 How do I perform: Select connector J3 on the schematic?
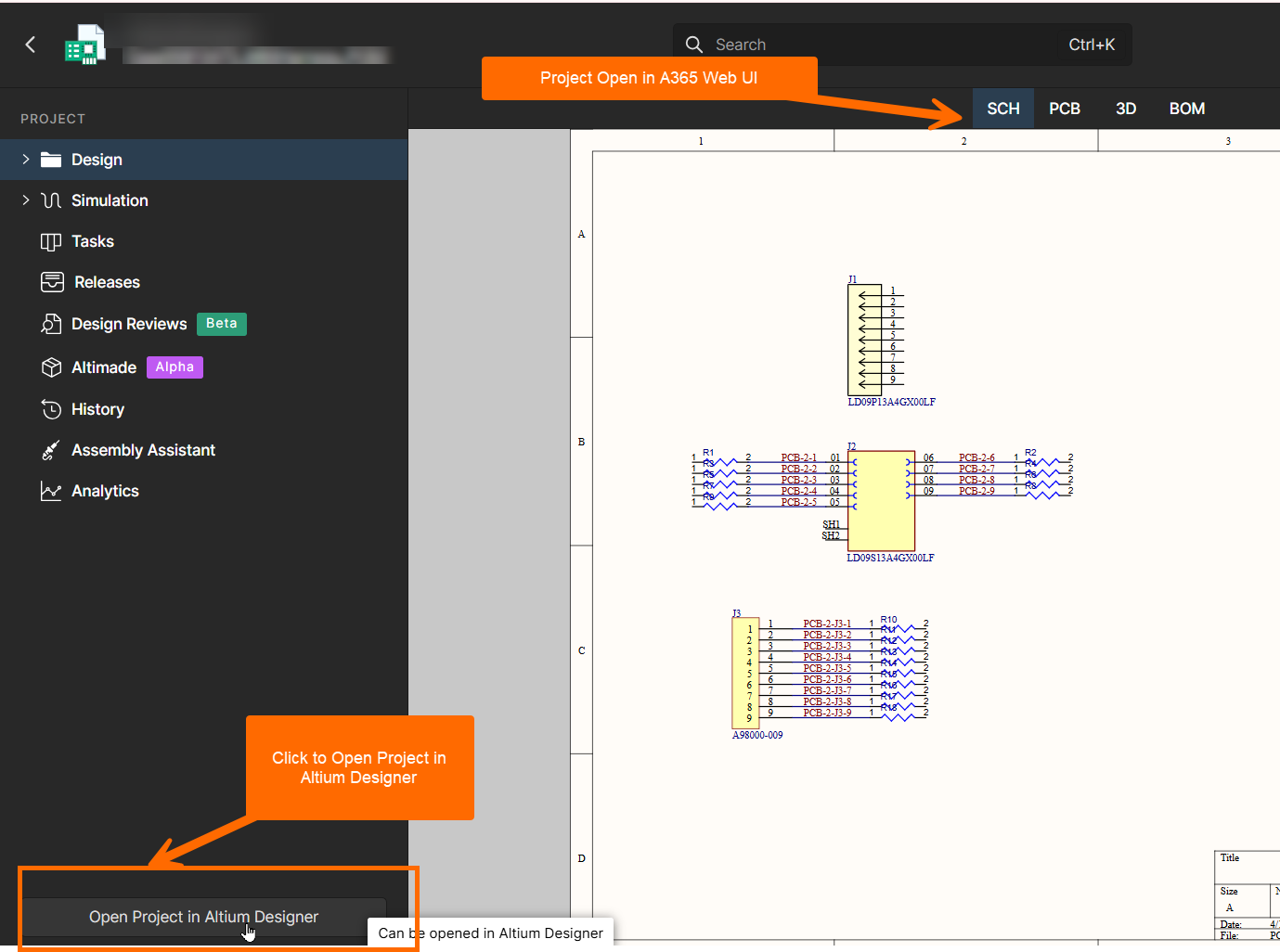coord(746,673)
